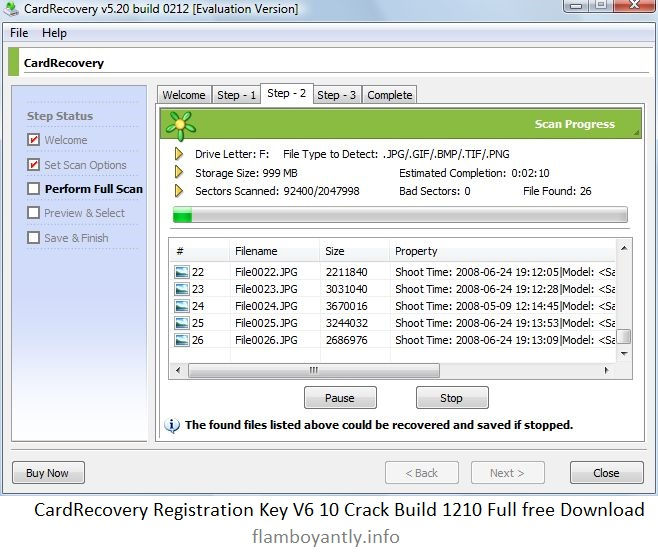The width and height of the screenshot is (658, 556).
Task: Click the arrow bullet beside Sectors Scanned
Action: click(x=179, y=191)
